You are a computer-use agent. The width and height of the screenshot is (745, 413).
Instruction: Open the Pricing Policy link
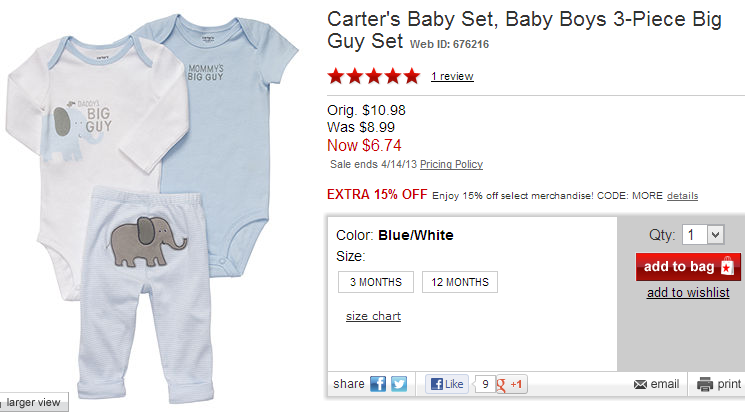click(451, 164)
